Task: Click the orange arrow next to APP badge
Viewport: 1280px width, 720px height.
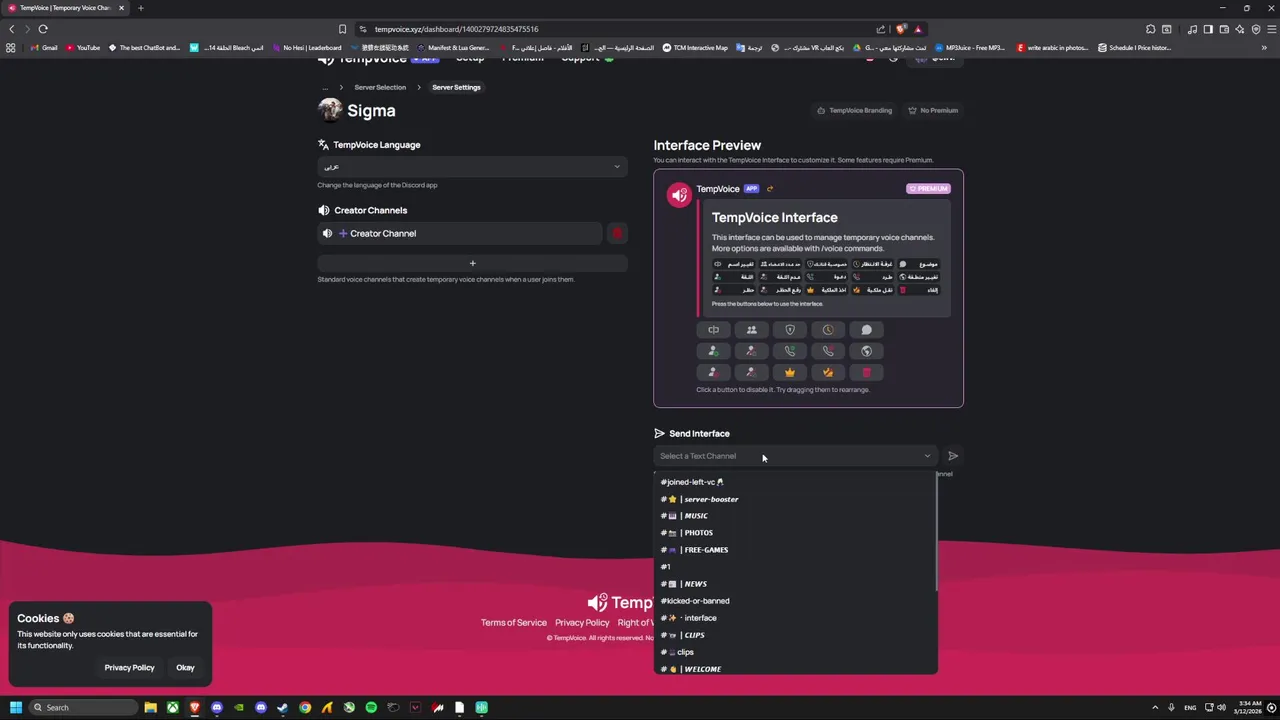Action: pyautogui.click(x=769, y=189)
